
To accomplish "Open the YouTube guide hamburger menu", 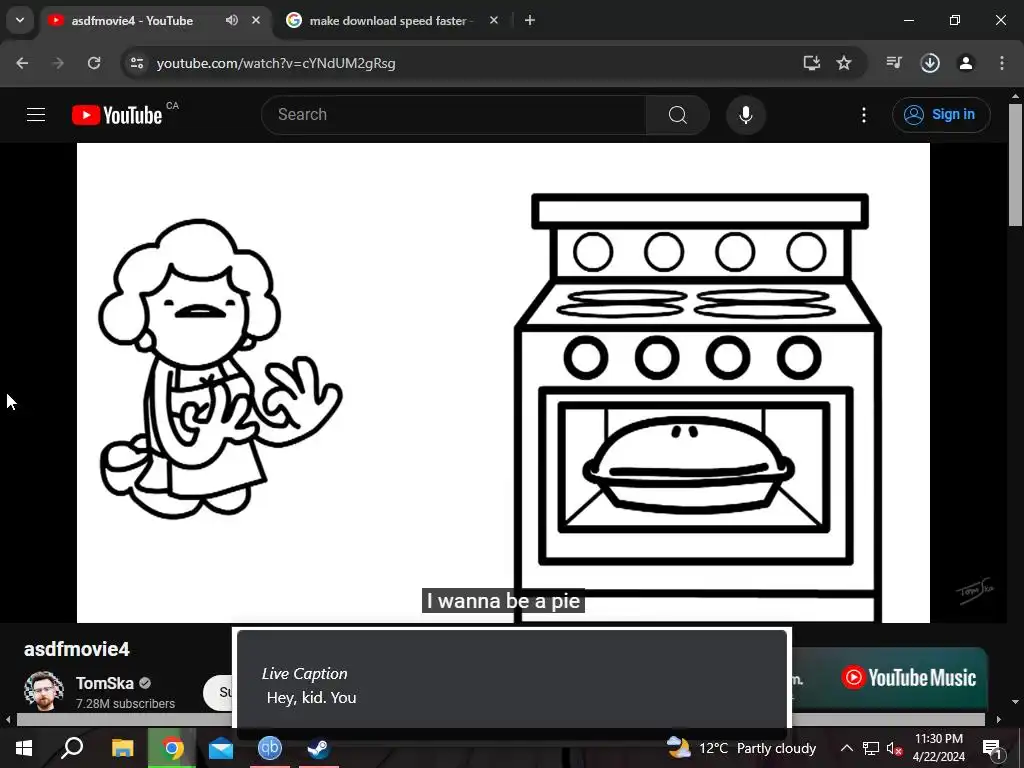I will [36, 115].
